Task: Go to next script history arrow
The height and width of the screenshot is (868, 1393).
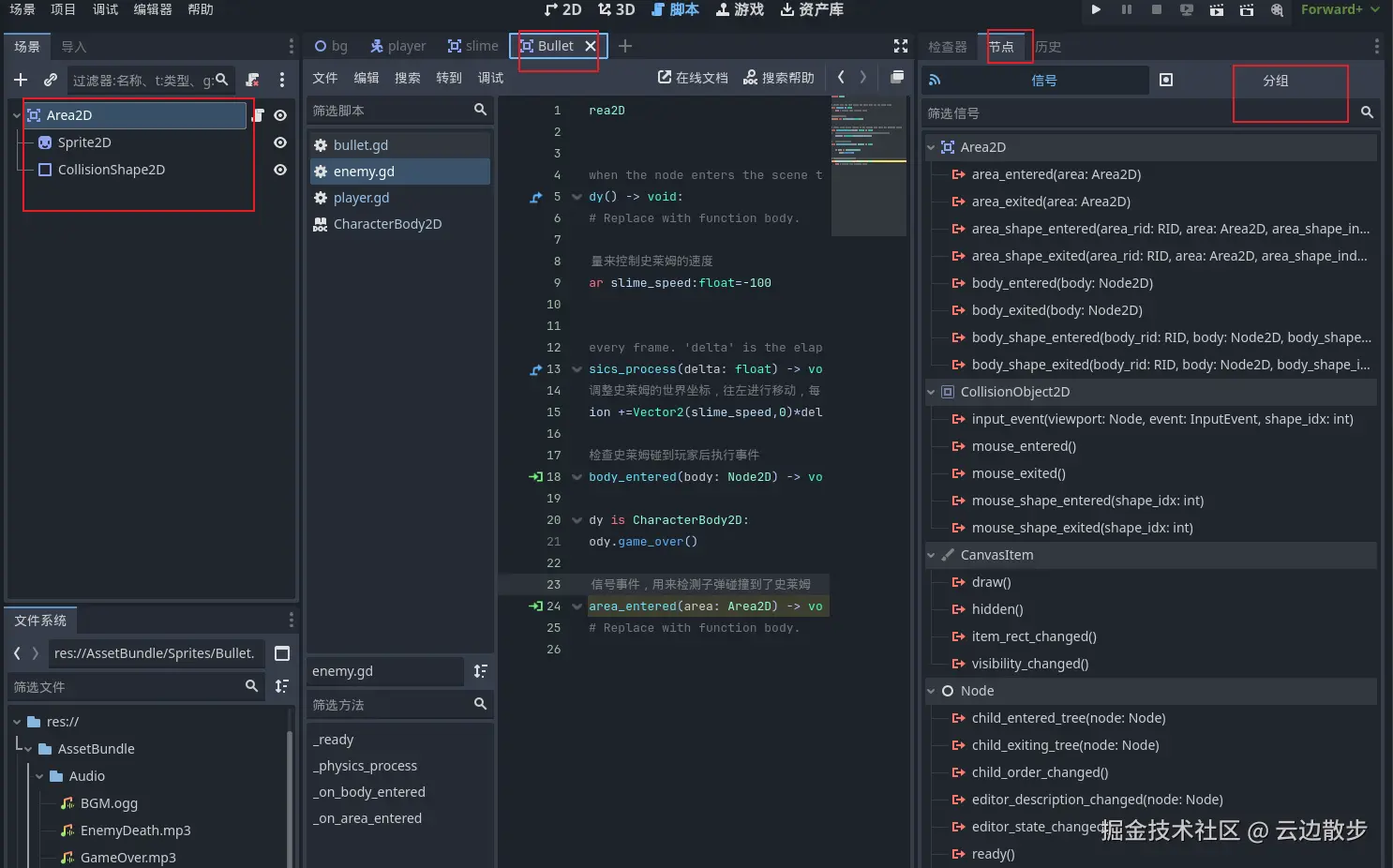Action: pos(863,77)
